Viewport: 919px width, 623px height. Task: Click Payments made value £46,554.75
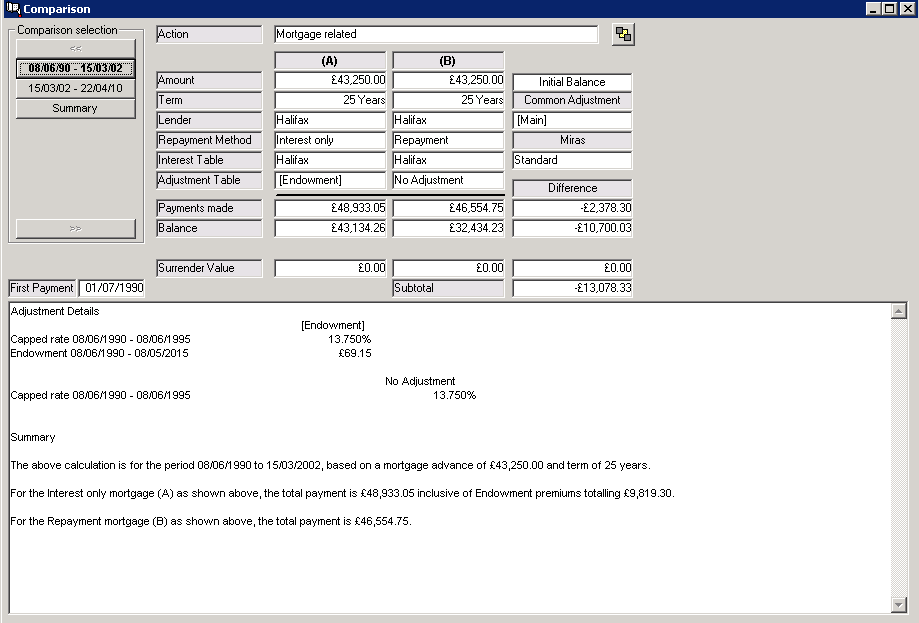(448, 208)
